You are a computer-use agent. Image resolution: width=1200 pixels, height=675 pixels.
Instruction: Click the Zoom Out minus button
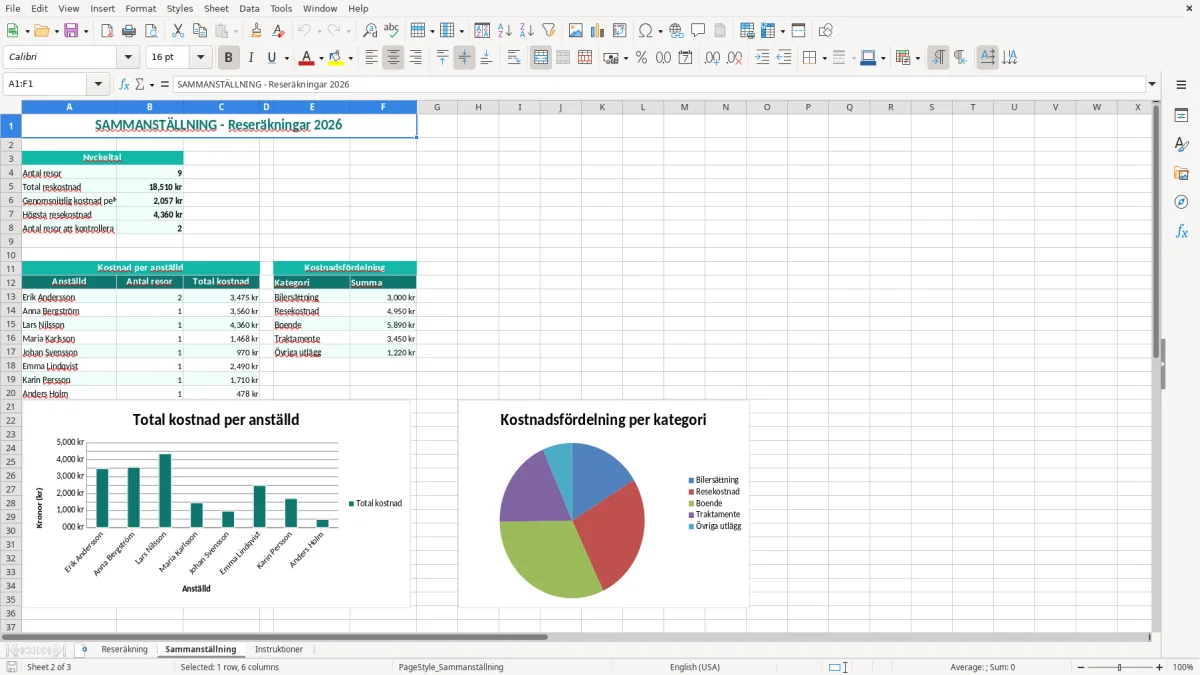tap(1079, 667)
